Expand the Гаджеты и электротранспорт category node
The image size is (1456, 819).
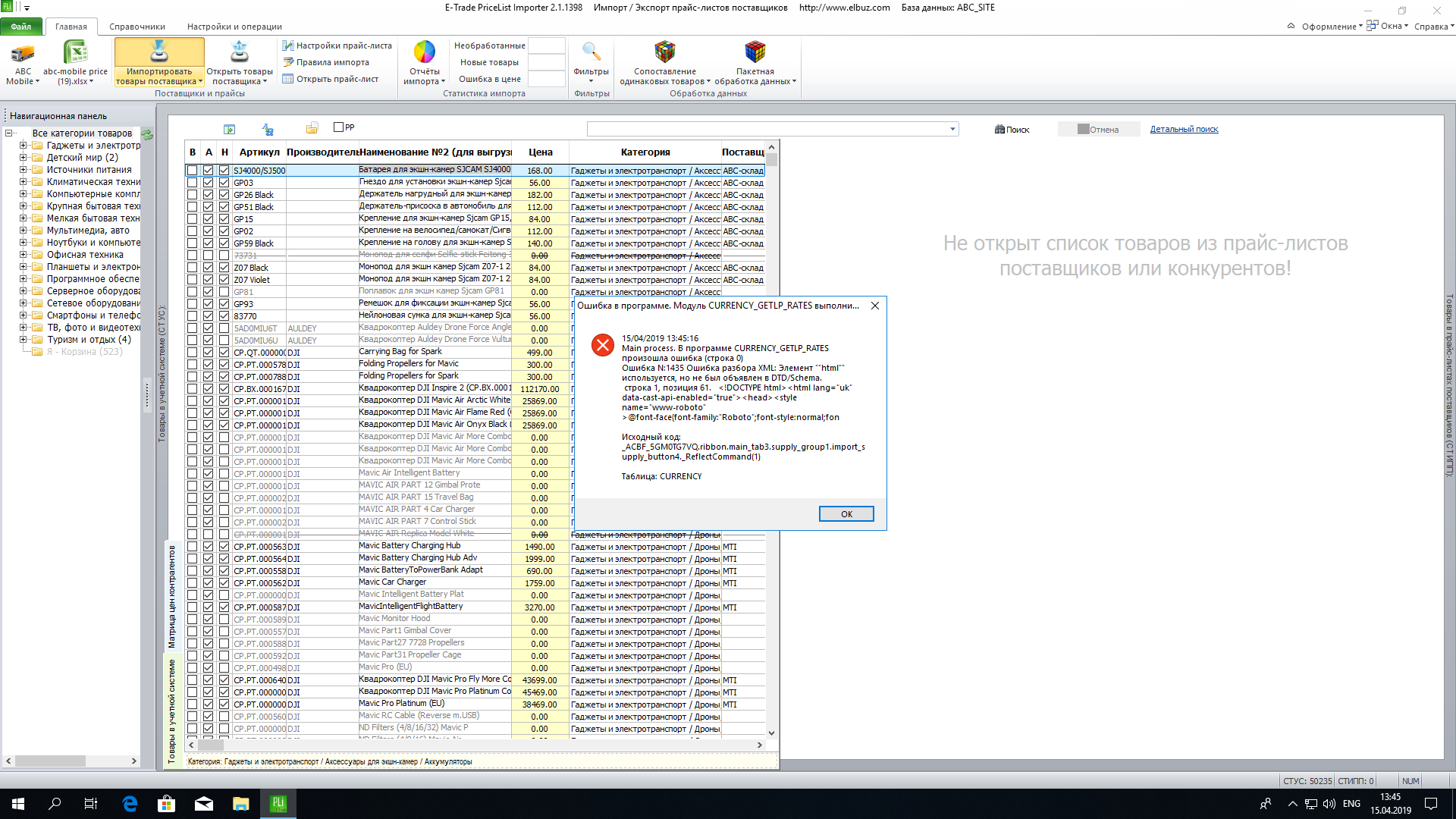tap(23, 146)
